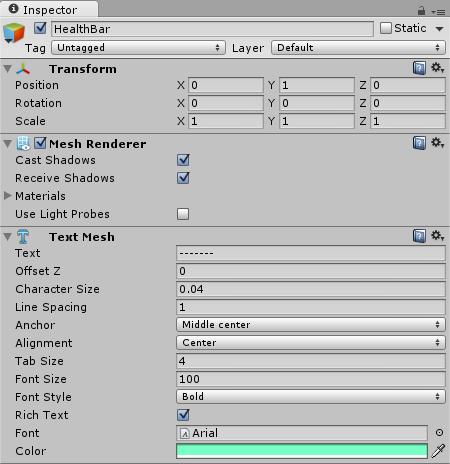Open the Alignment dropdown
Screen dimensions: 450x464
311,343
